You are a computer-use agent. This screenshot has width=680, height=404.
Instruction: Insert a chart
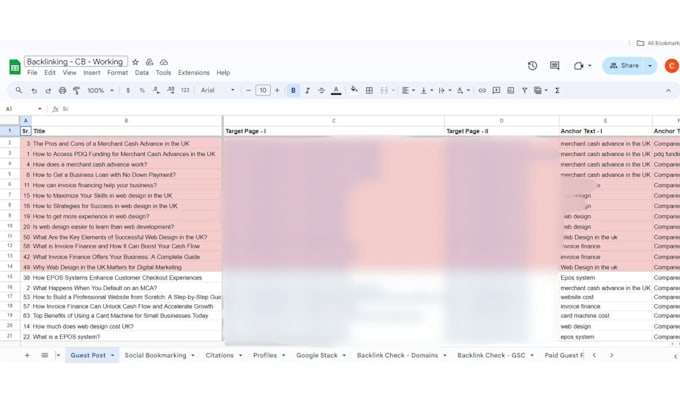point(511,91)
